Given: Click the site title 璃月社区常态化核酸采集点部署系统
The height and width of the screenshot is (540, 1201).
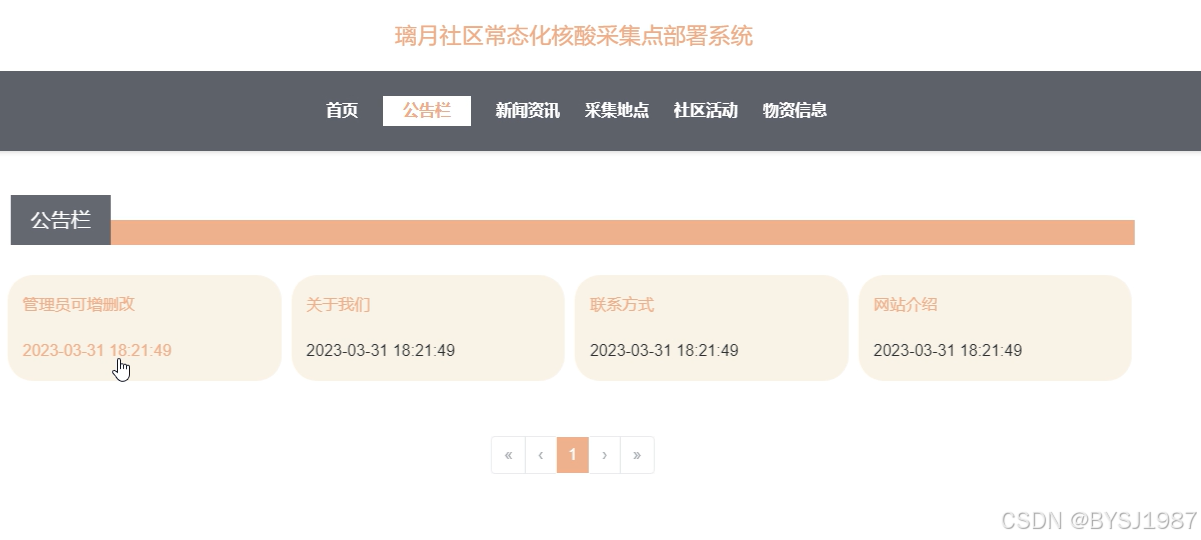Looking at the screenshot, I should pos(574,37).
